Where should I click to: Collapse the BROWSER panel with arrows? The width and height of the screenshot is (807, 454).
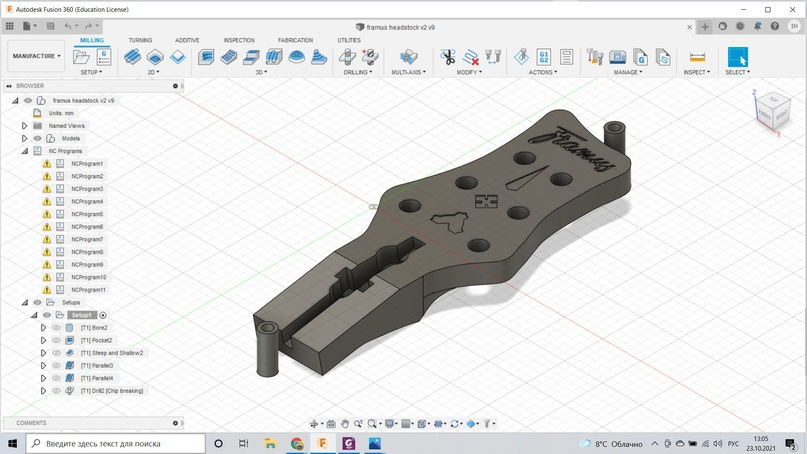click(x=9, y=86)
